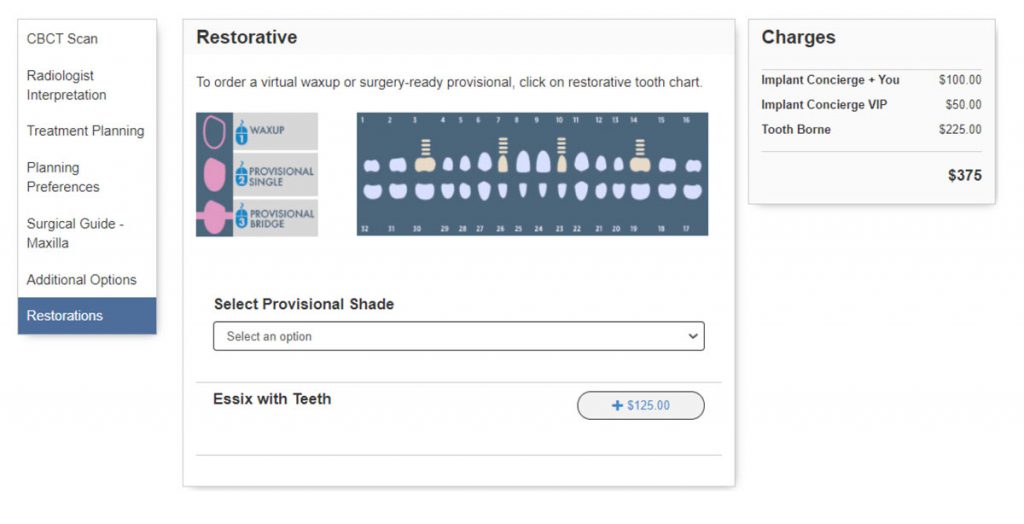1024x524 pixels.
Task: Go to Additional Options section
Action: click(81, 280)
